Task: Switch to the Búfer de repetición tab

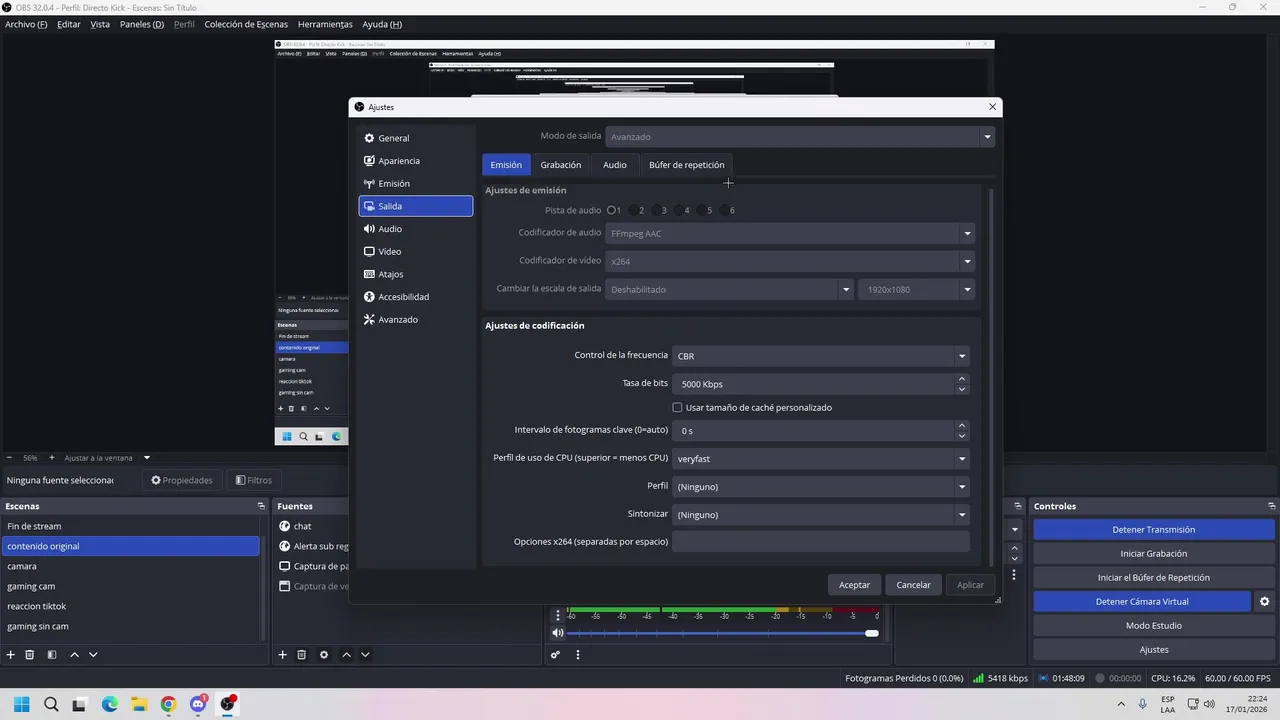Action: pos(686,165)
